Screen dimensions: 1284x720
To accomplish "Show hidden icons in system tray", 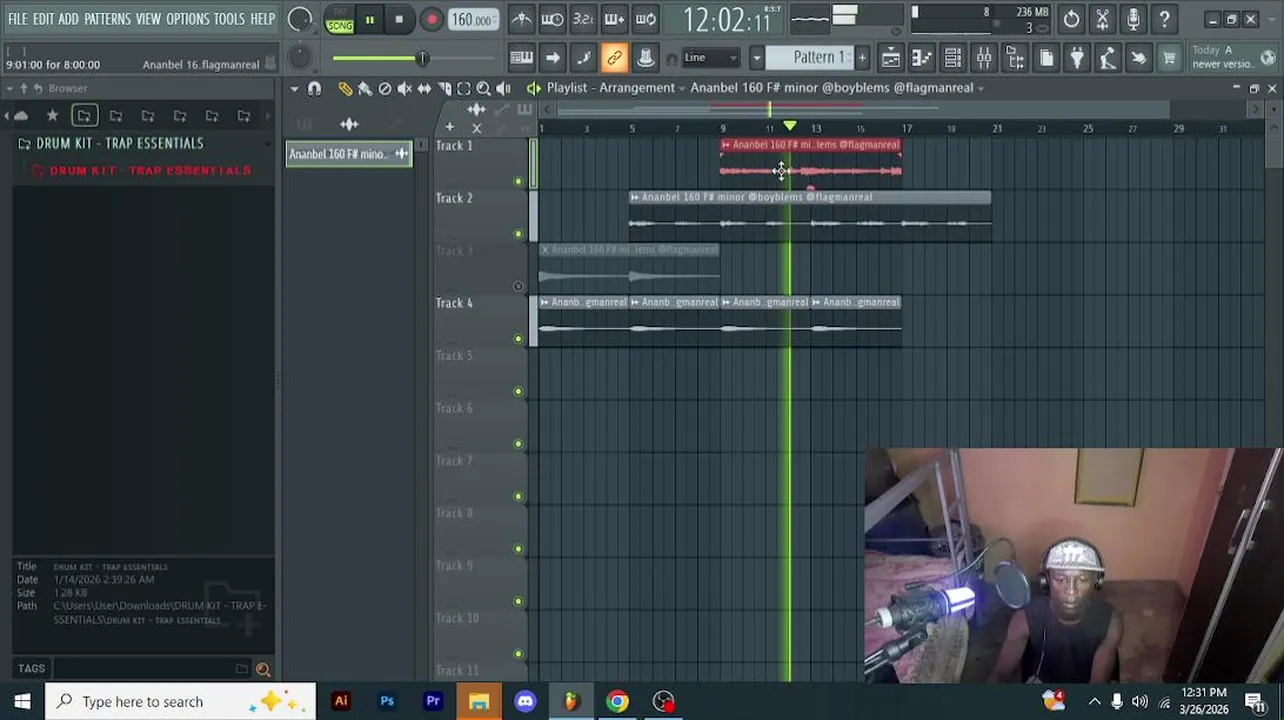I will click(1094, 702).
